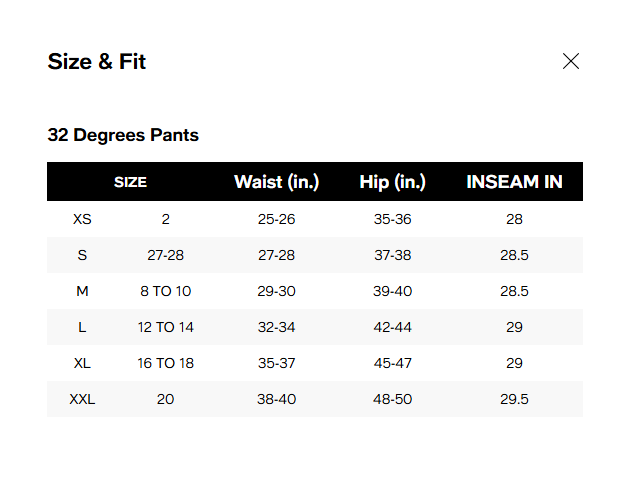
Task: Select the L size row label
Action: [82, 327]
